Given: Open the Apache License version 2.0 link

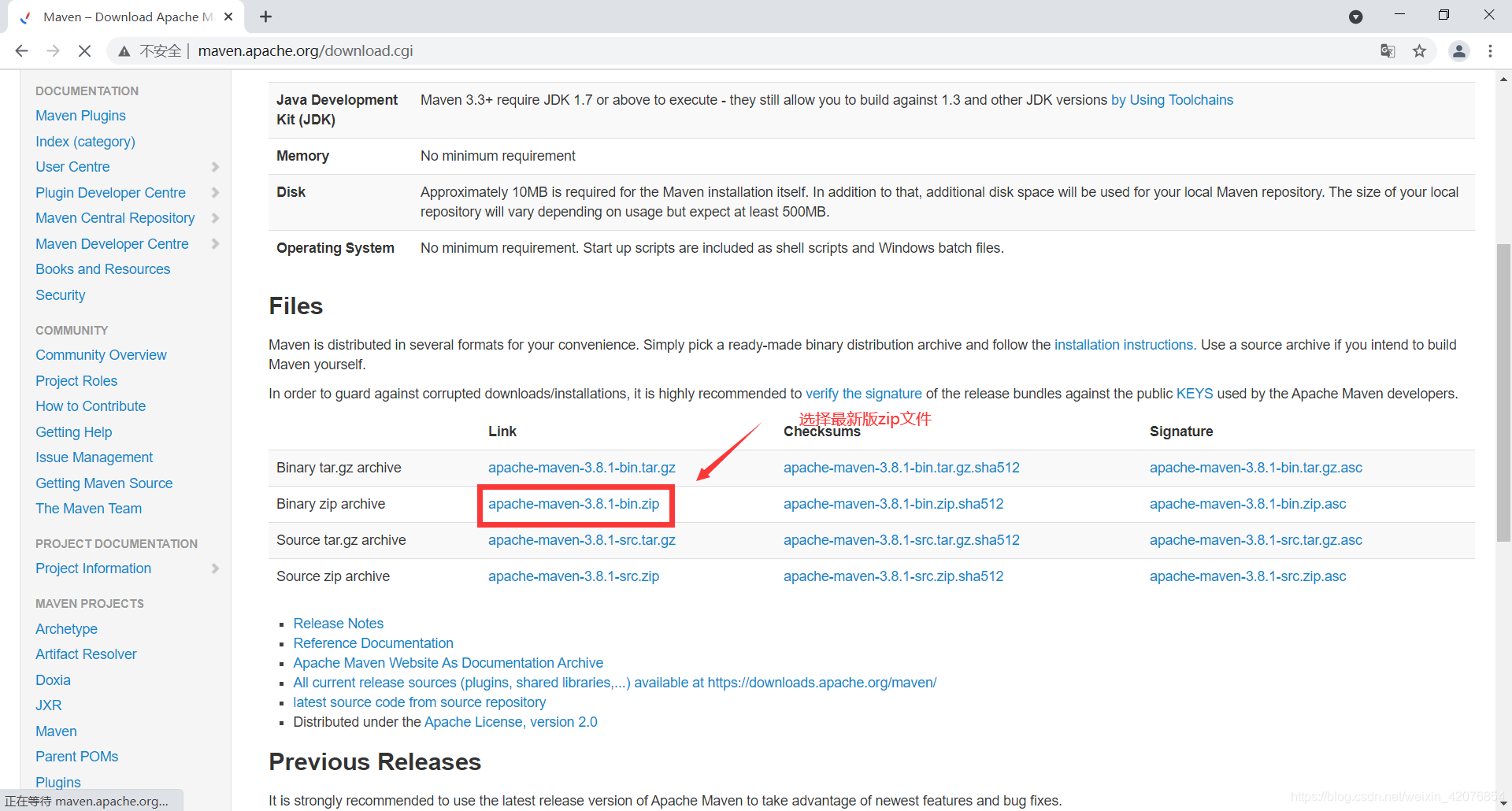Looking at the screenshot, I should click(x=510, y=722).
